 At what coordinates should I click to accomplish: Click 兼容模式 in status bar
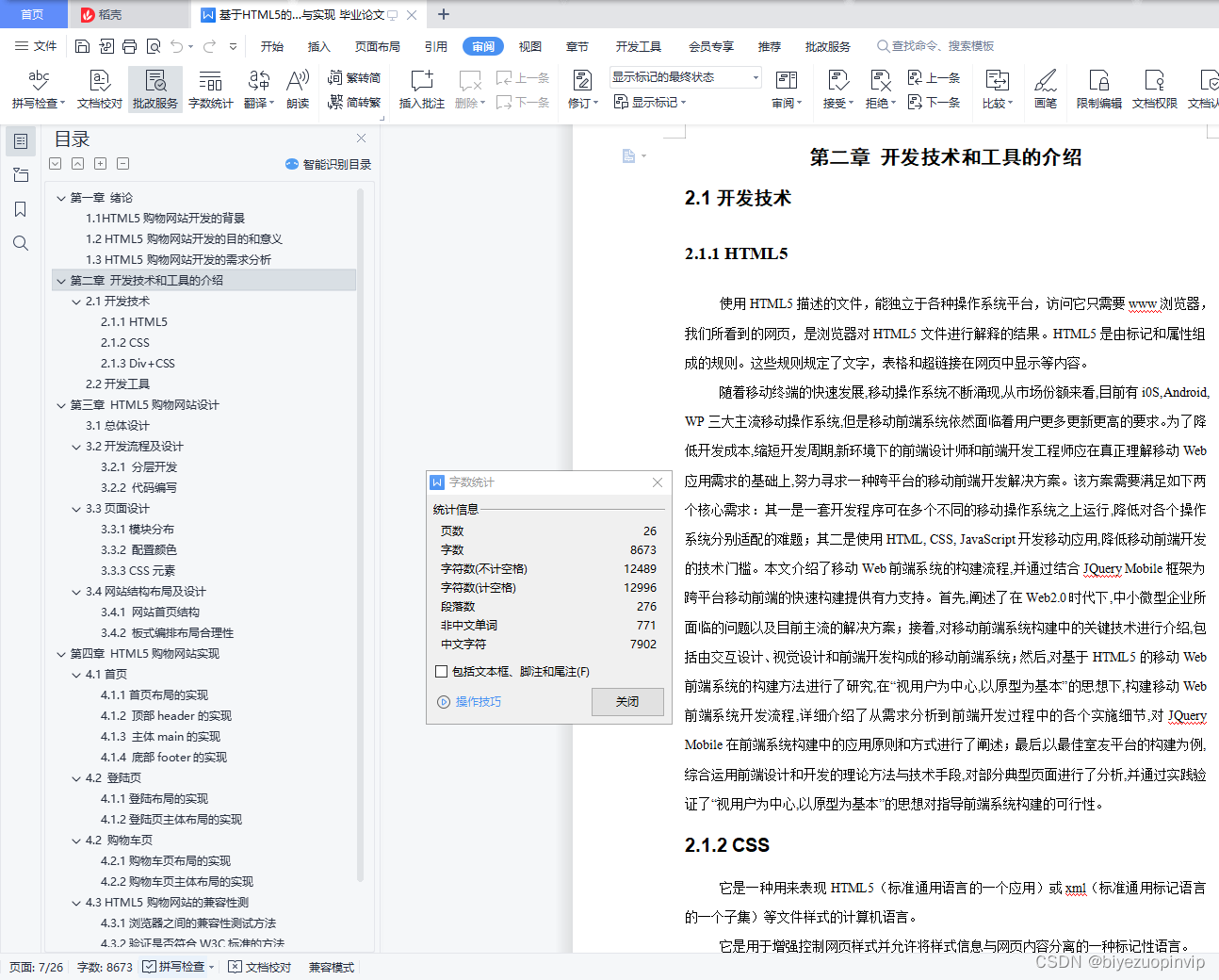click(x=332, y=967)
